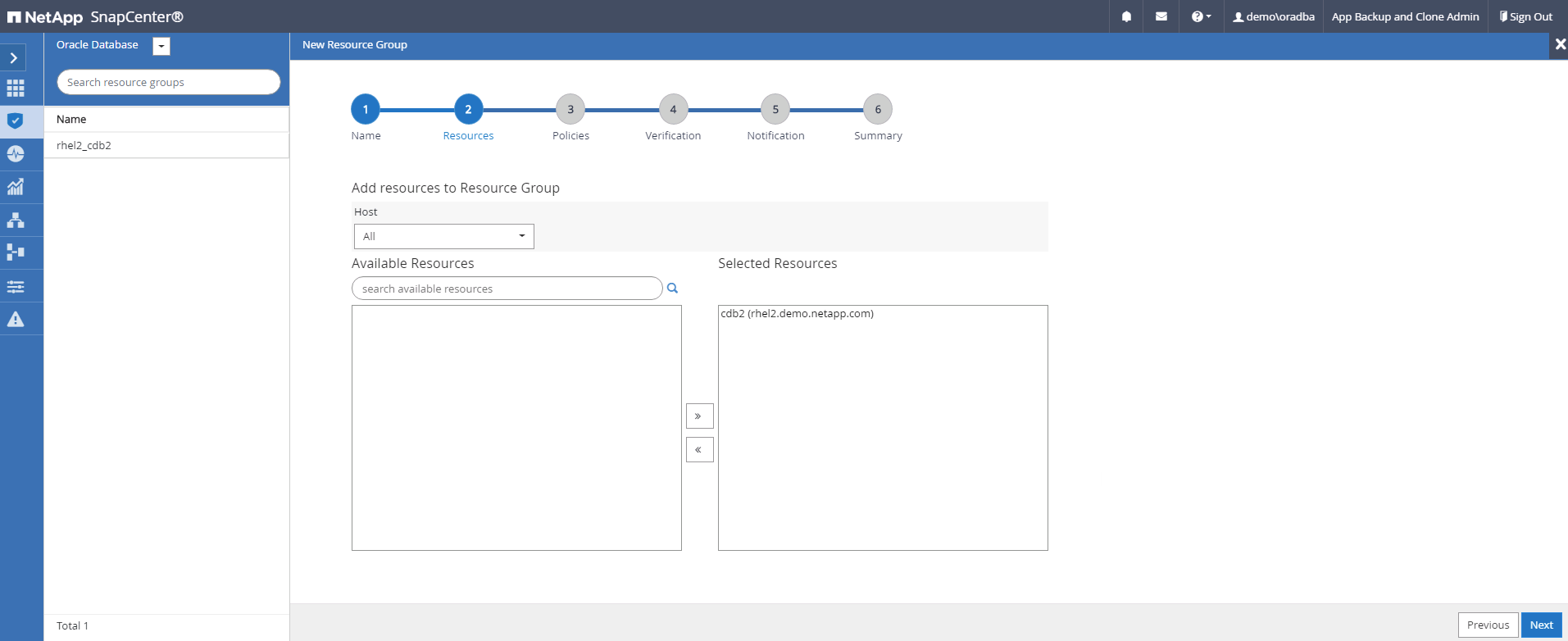Select cdb2 (rhel2.demo.netapp.com) in Selected Resources
Viewport: 1568px width, 641px height.
pyautogui.click(x=797, y=313)
